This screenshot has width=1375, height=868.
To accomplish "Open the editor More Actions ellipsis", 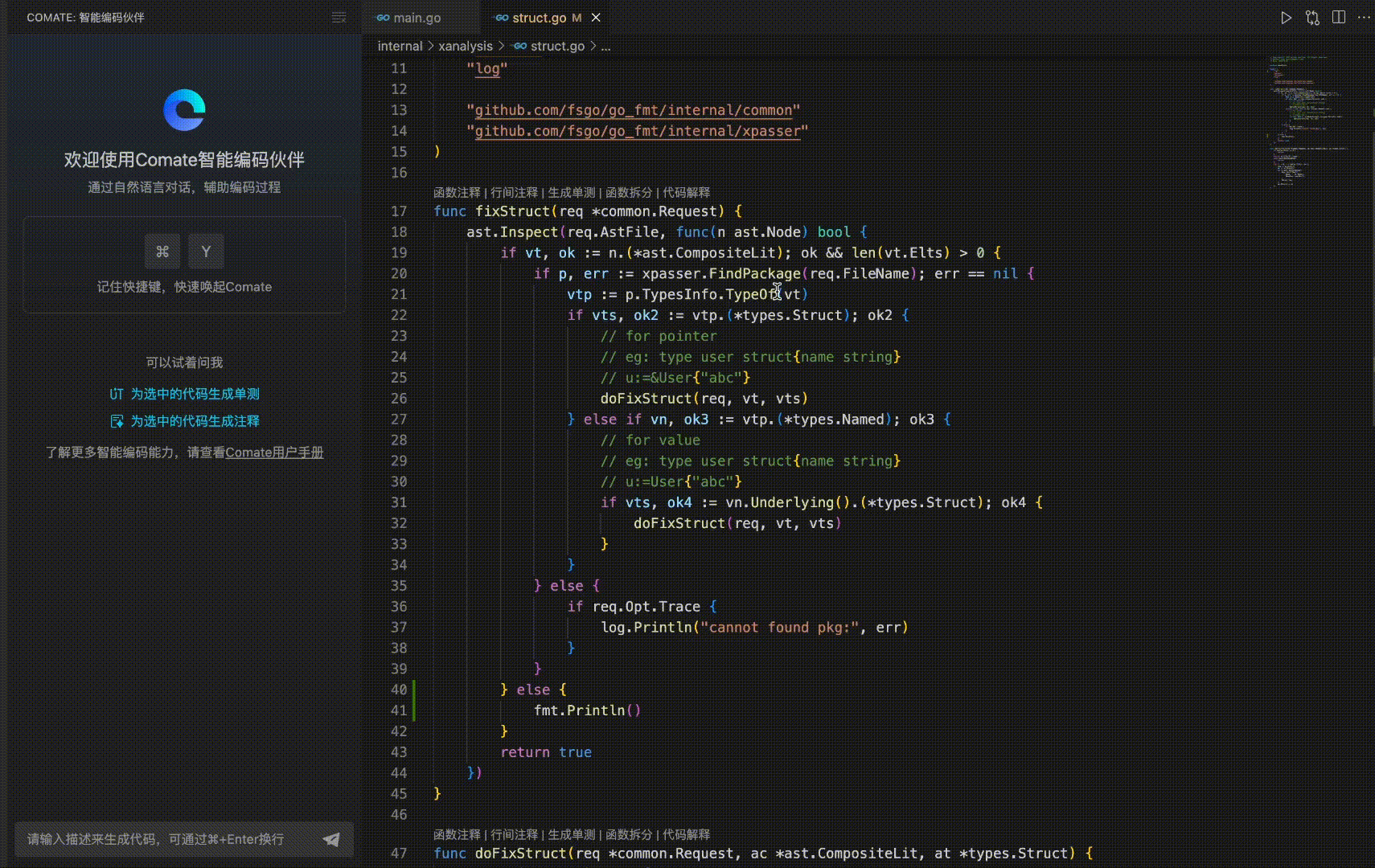I will tap(1364, 18).
